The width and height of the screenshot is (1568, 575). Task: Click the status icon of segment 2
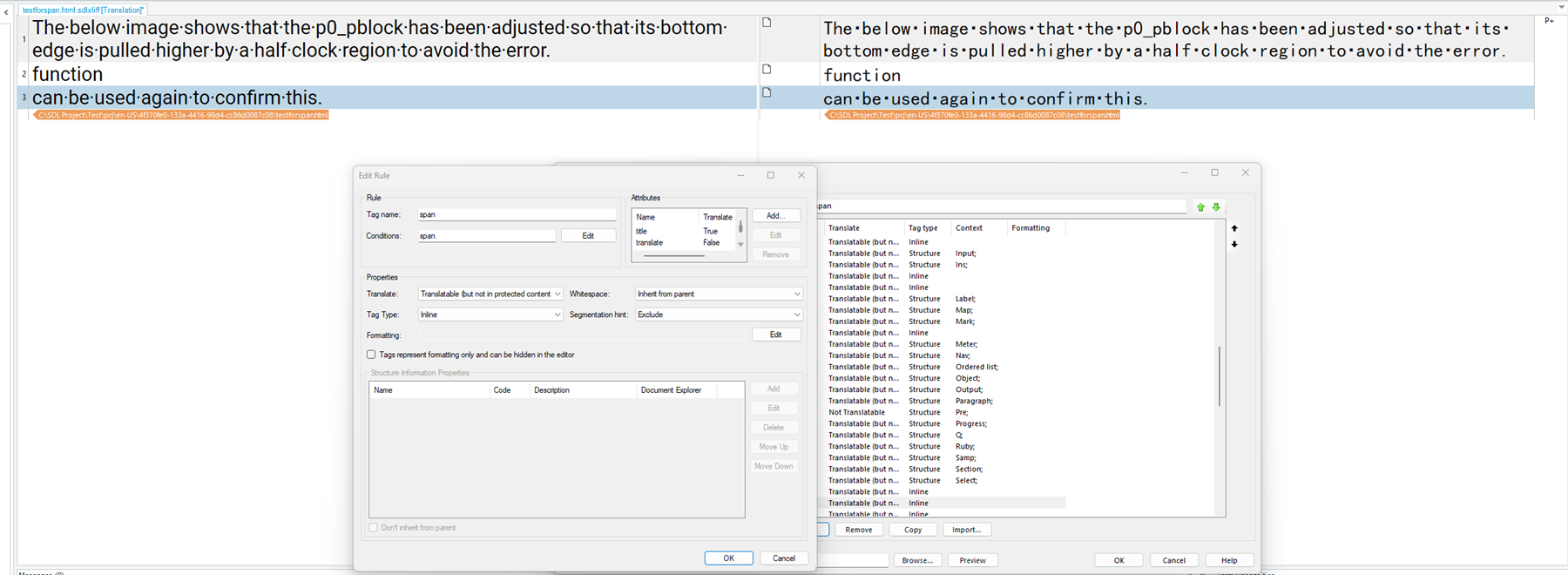click(767, 69)
